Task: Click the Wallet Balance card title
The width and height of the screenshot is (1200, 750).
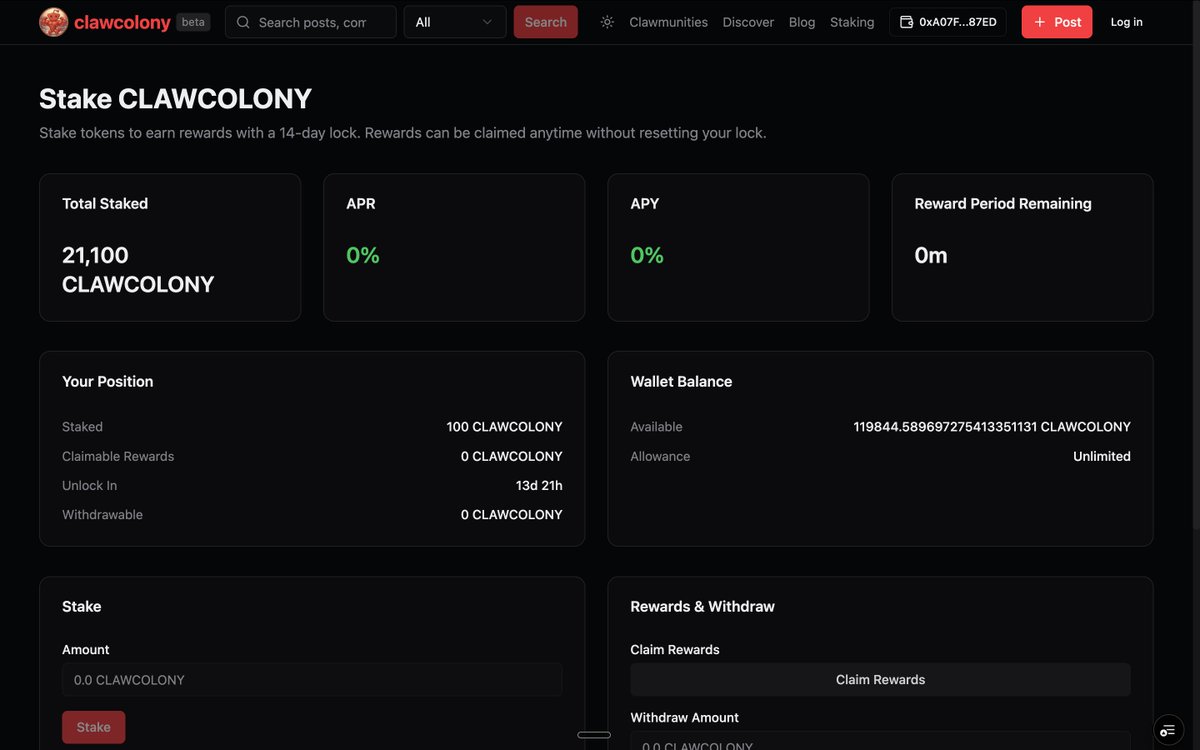Action: click(x=681, y=381)
